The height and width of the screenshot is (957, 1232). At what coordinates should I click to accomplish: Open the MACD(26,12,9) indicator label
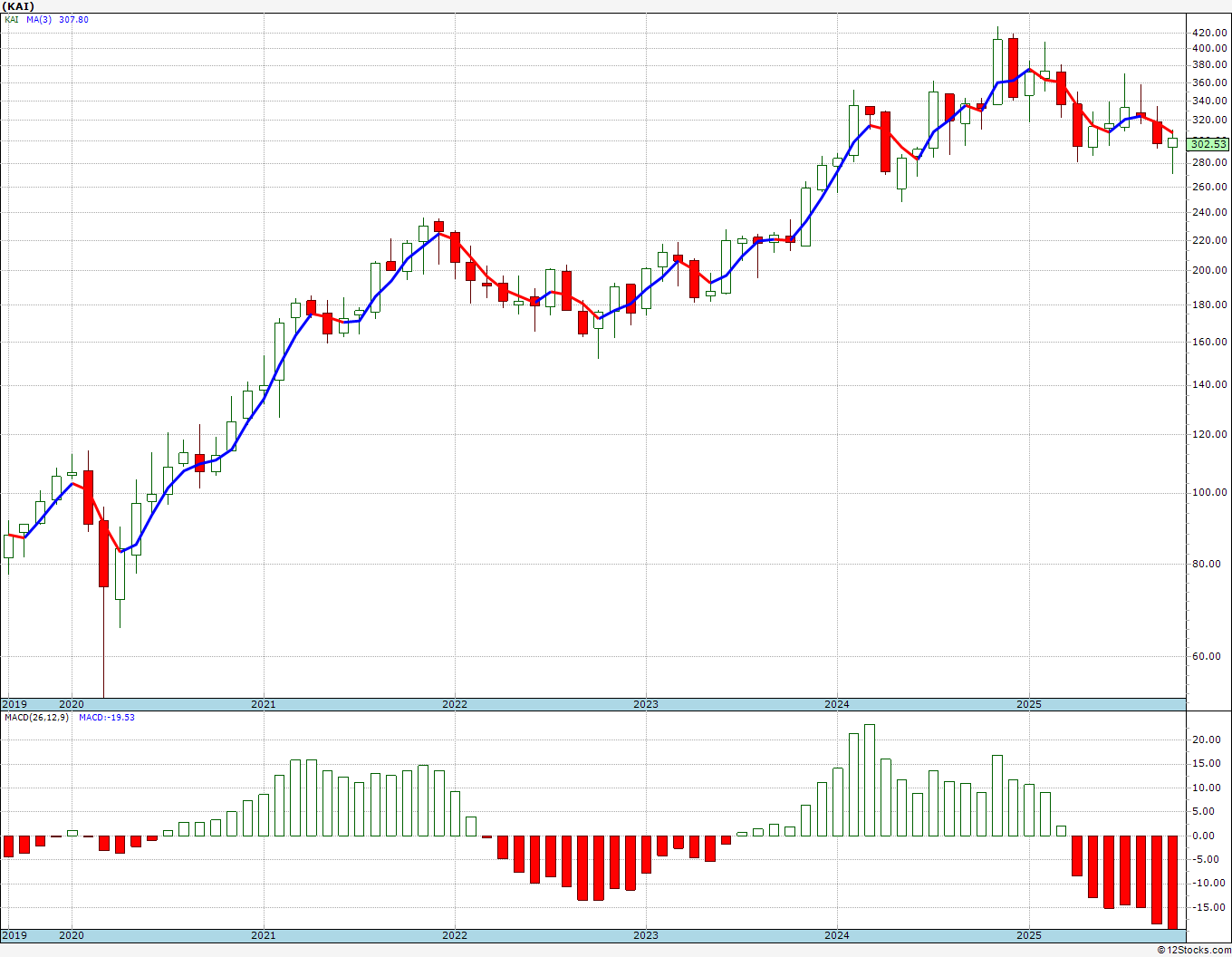[37, 718]
